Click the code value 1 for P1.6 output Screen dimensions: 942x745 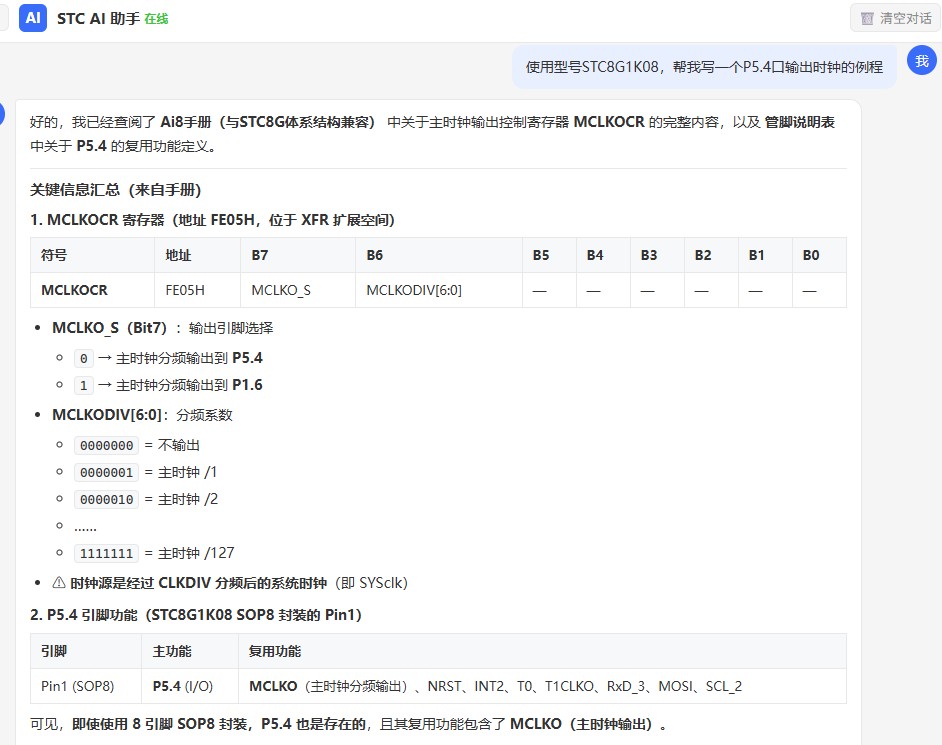pos(84,385)
